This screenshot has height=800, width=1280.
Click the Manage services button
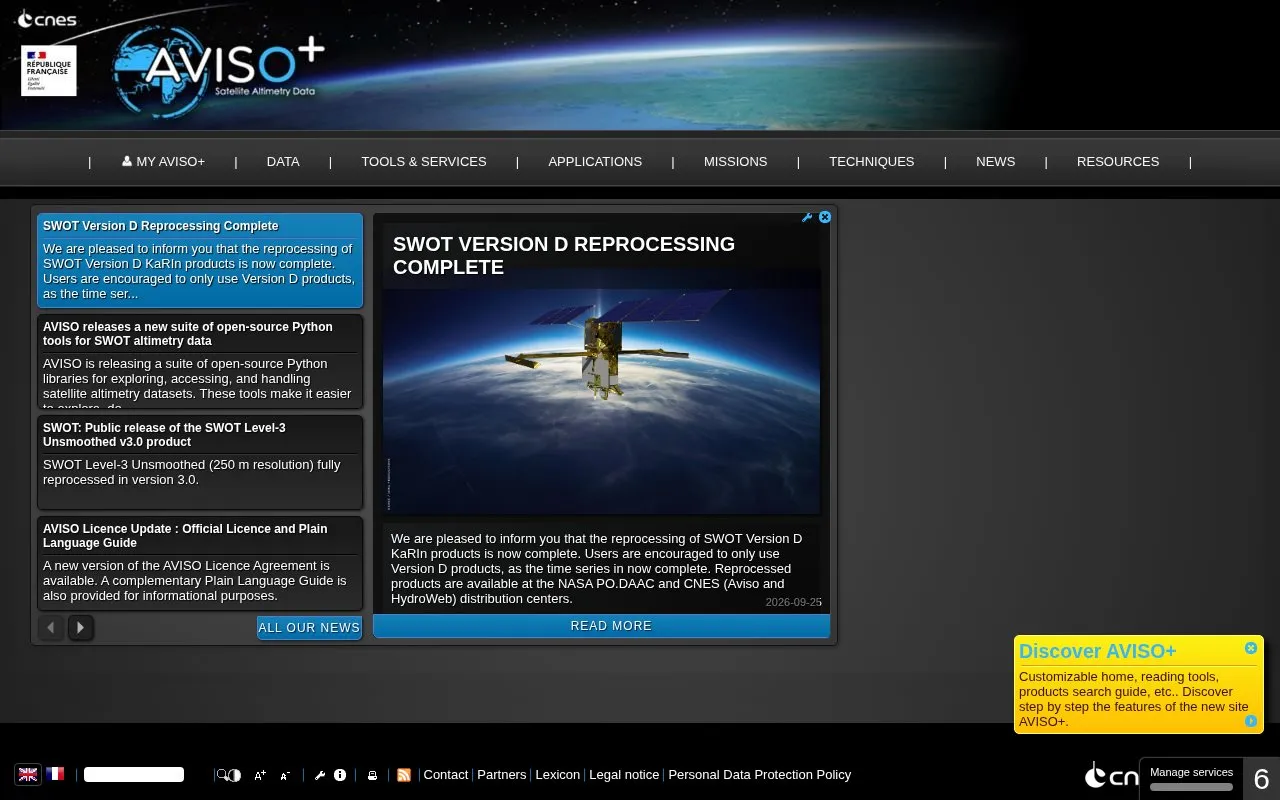[1191, 778]
